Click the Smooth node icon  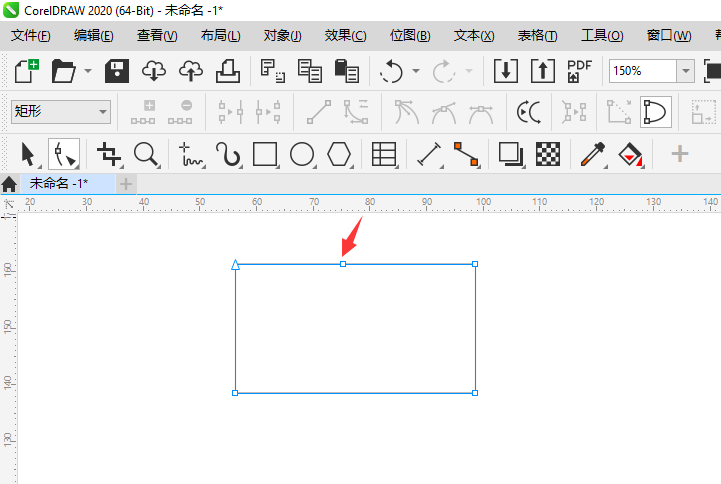[444, 113]
